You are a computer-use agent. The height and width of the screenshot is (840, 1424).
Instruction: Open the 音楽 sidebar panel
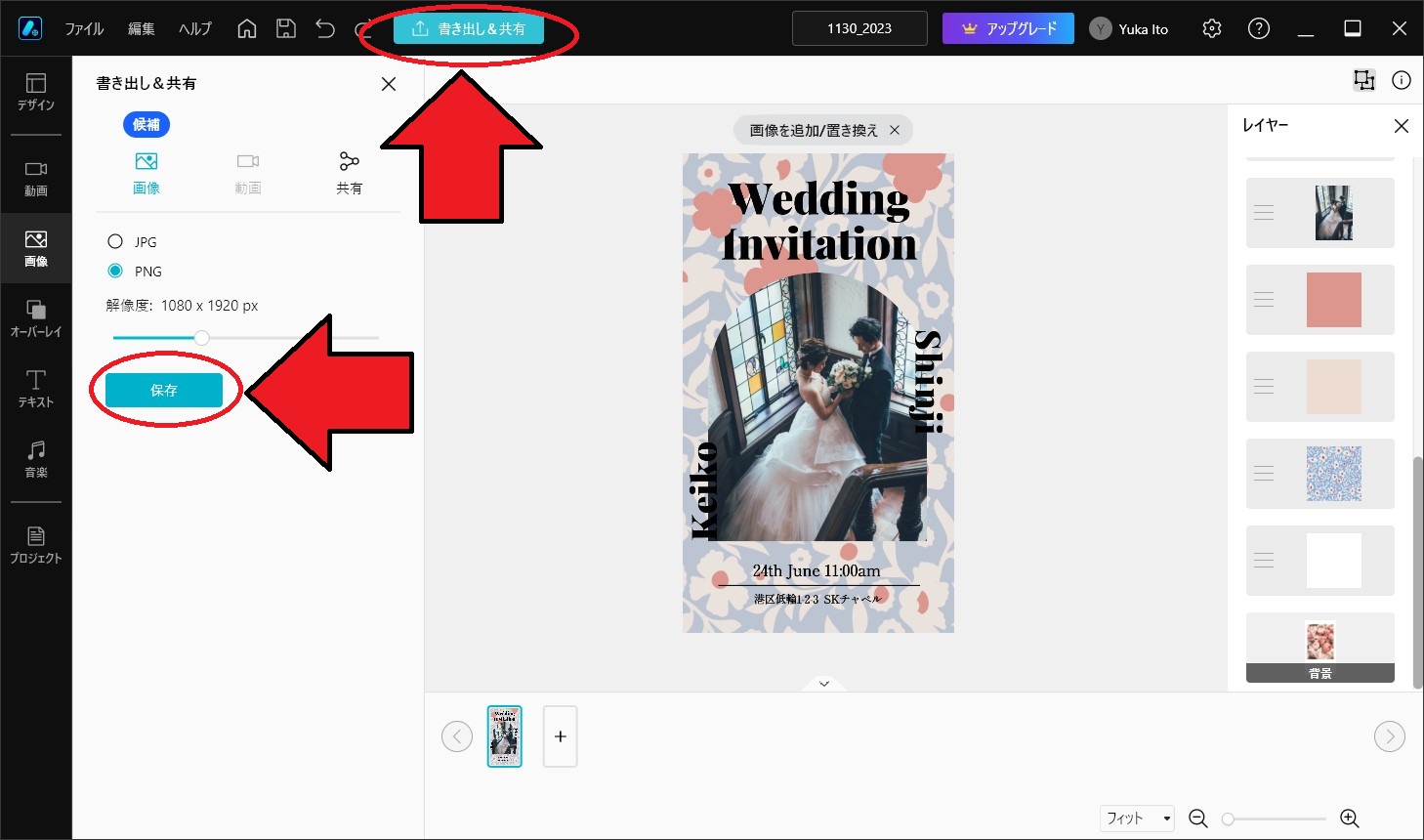[x=35, y=459]
